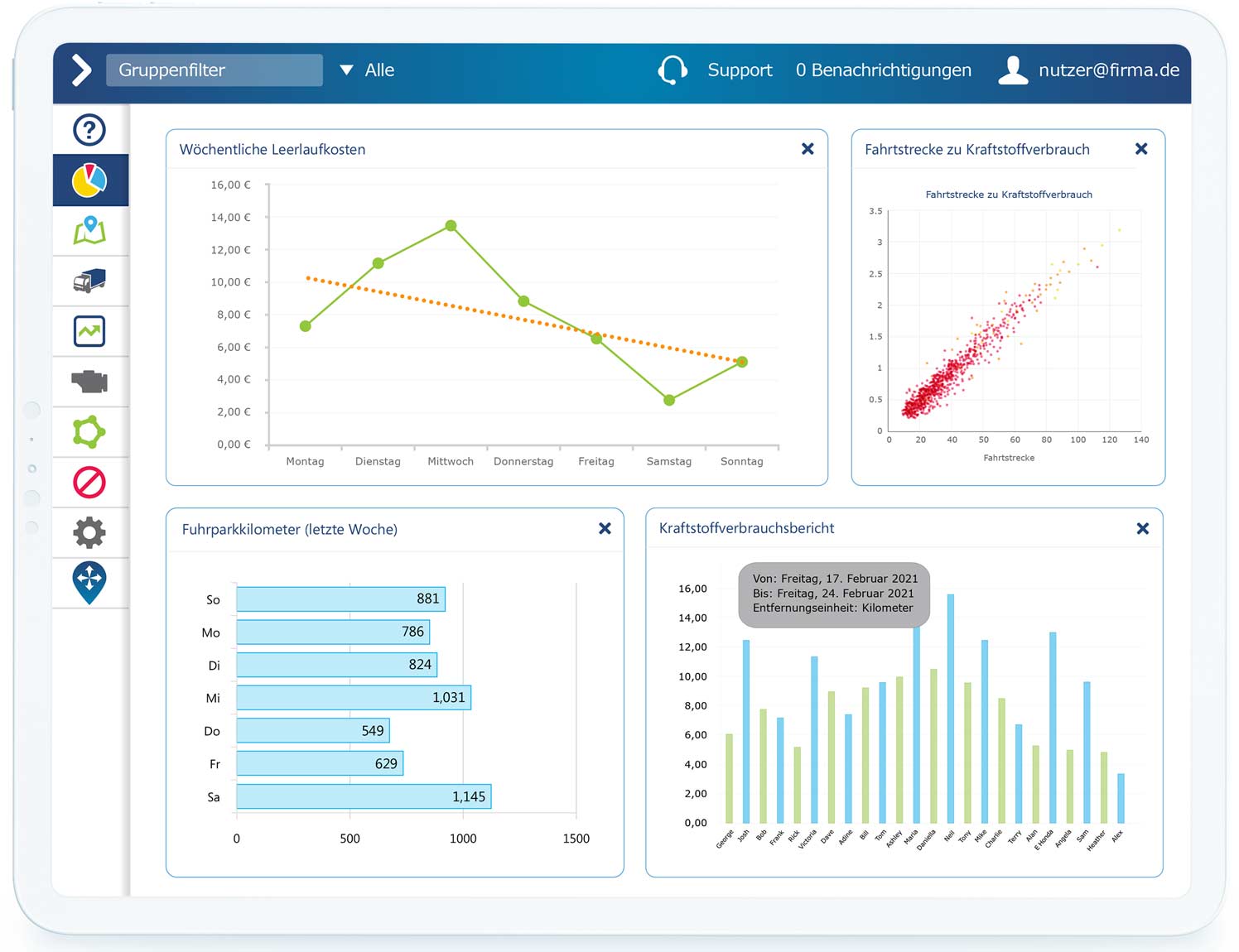Click the Dienstag data point on line chart
The height and width of the screenshot is (952, 1239).
(378, 263)
